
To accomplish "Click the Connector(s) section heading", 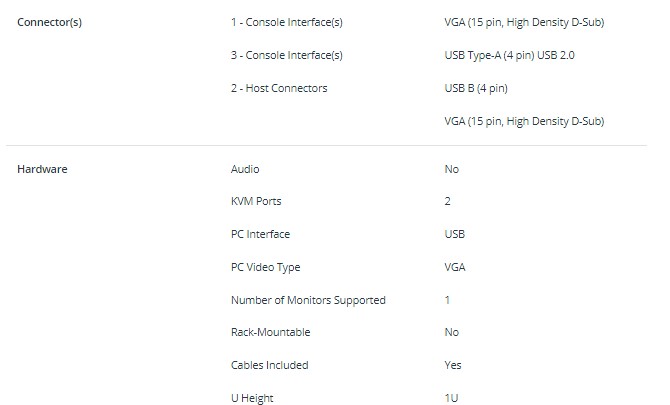I will [x=50, y=23].
